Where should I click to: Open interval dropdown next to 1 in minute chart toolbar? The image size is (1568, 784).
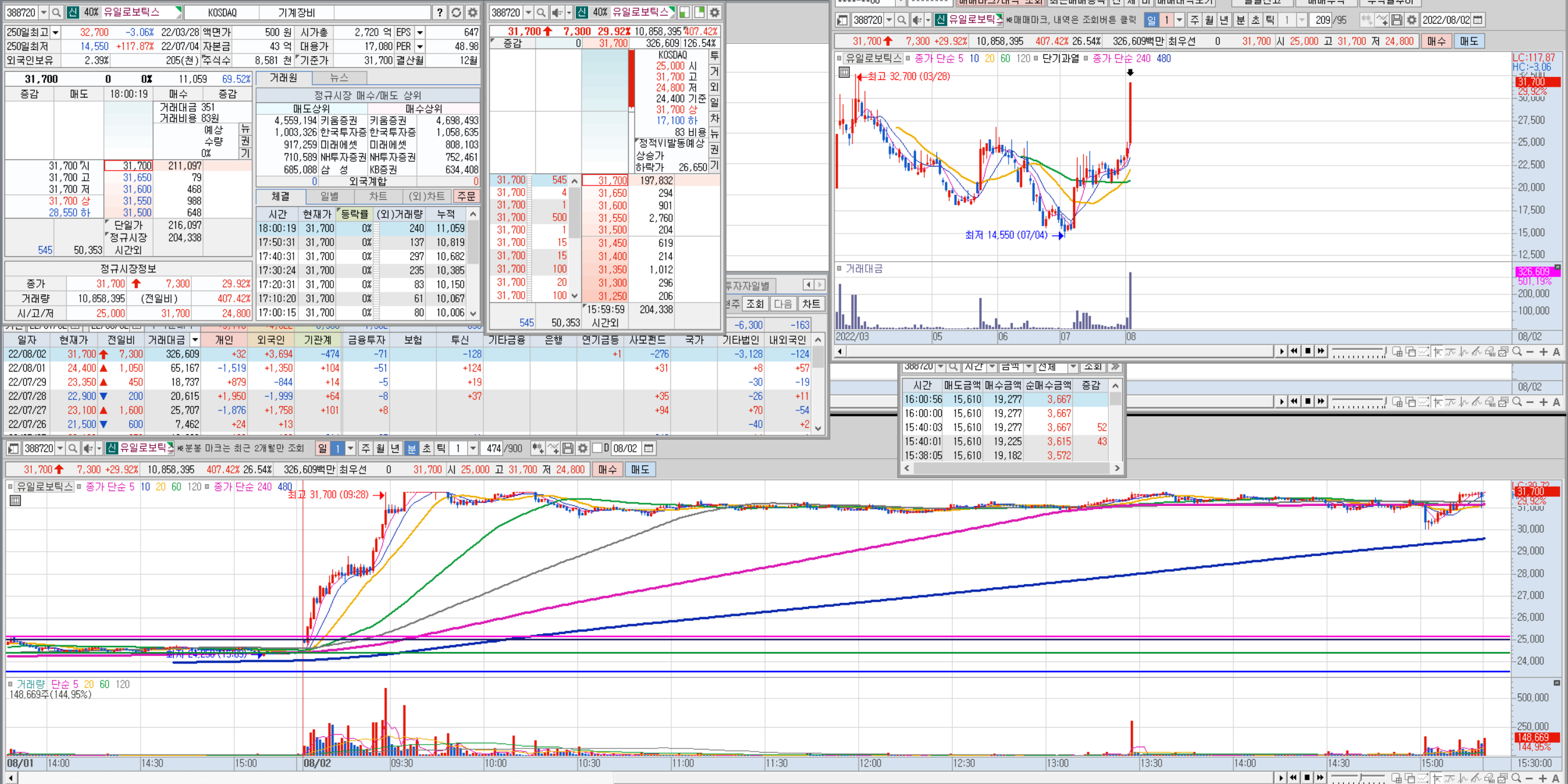(x=473, y=449)
